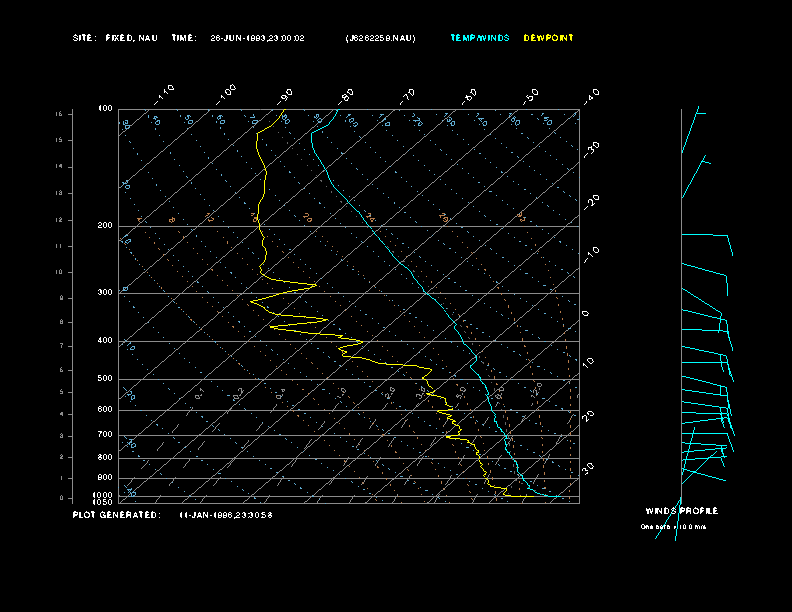Click the '-100' temperature axis label
This screenshot has width=792, height=612.
click(x=226, y=95)
